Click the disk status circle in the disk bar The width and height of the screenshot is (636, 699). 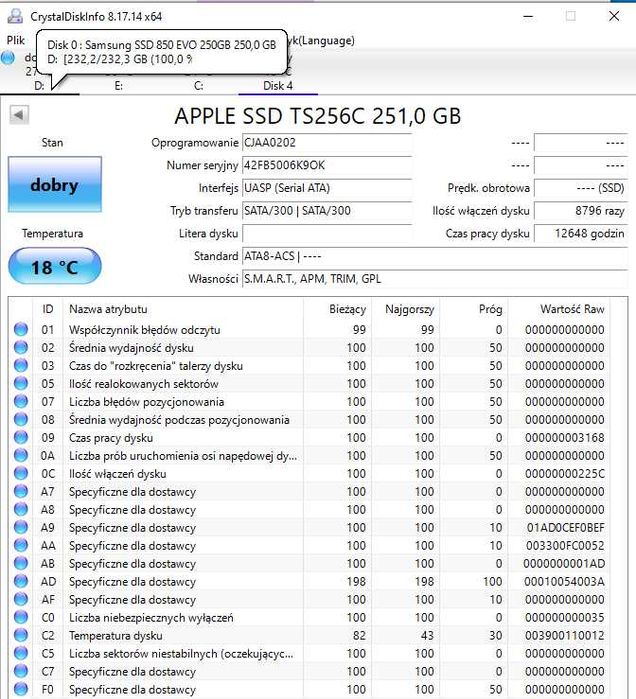8,58
